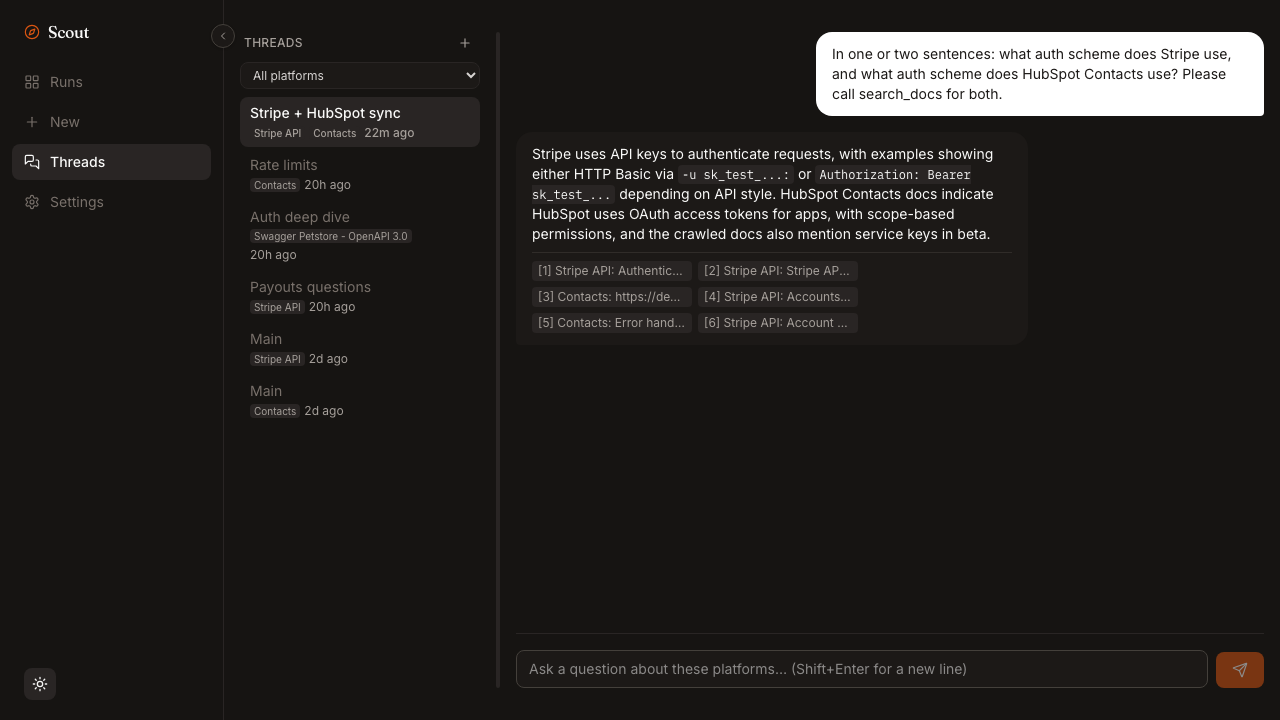
Task: Open citation [3] Contacts: https://de...
Action: (x=612, y=297)
